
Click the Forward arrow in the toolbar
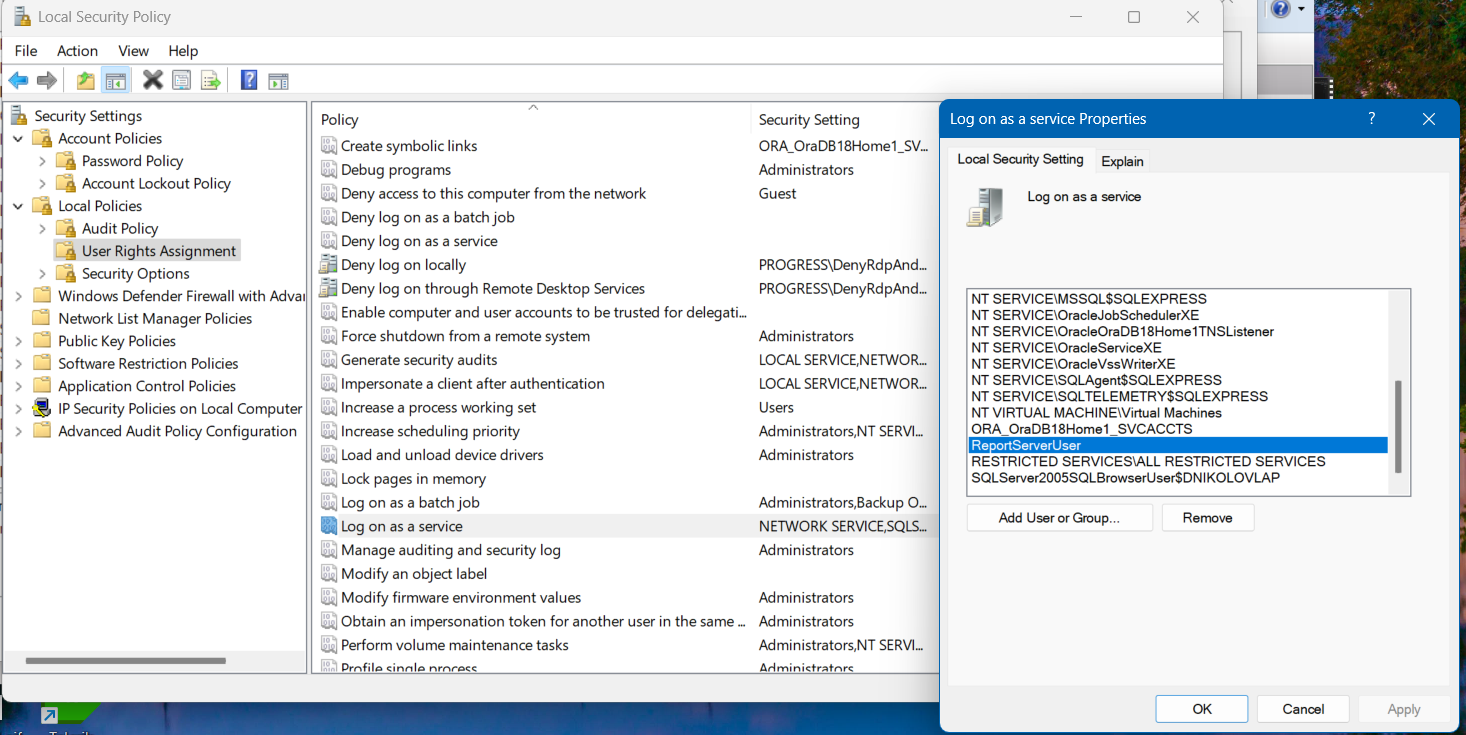46,81
